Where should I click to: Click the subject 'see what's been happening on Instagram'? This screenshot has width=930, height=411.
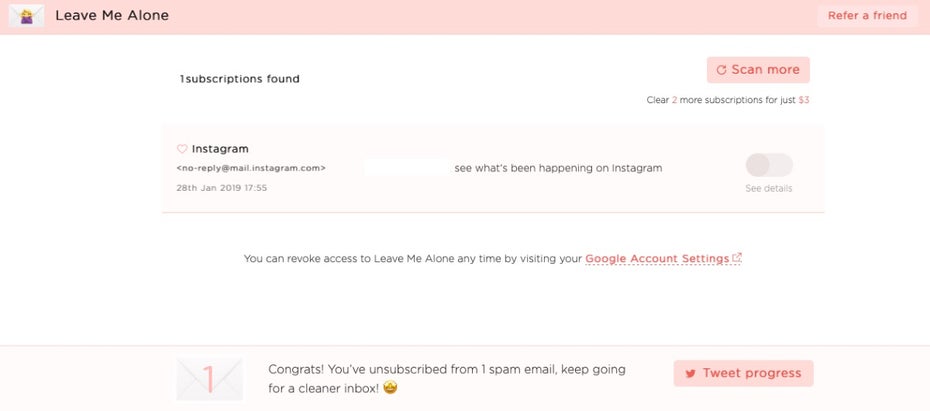558,168
